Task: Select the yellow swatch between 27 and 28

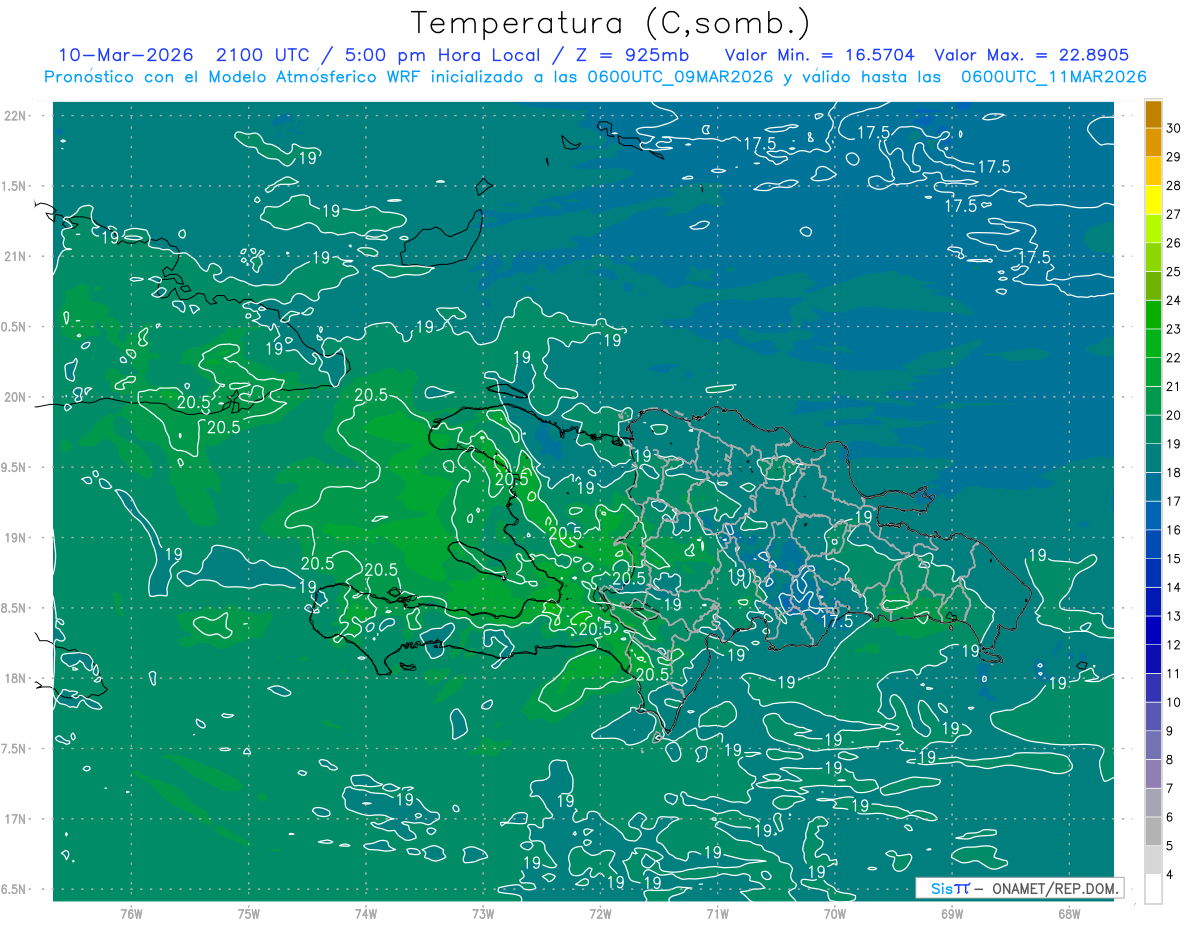Action: pos(1153,200)
